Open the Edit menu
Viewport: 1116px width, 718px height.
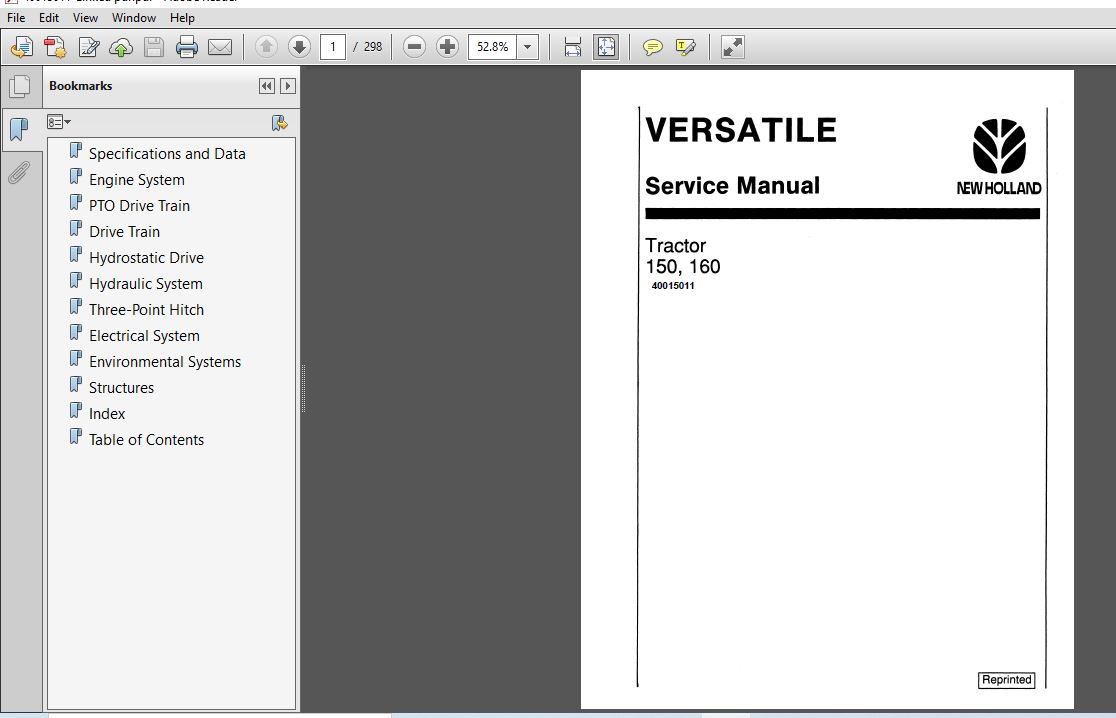pyautogui.click(x=49, y=18)
